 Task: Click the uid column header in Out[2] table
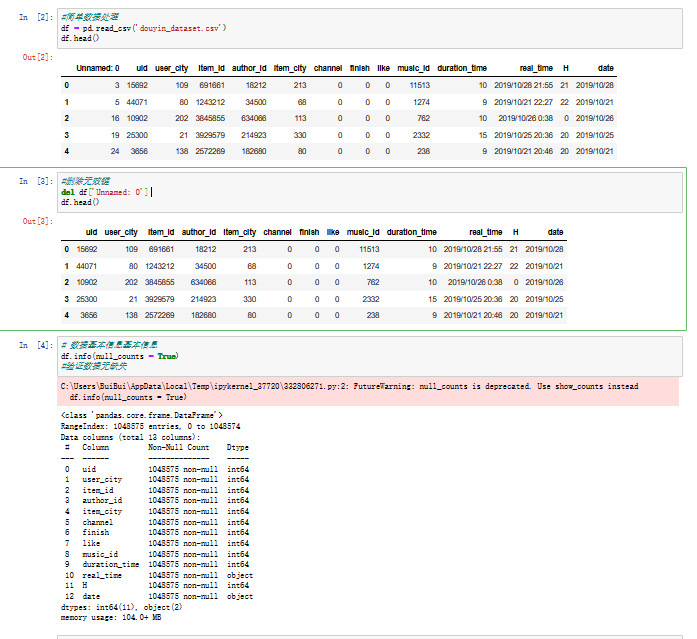coord(142,68)
